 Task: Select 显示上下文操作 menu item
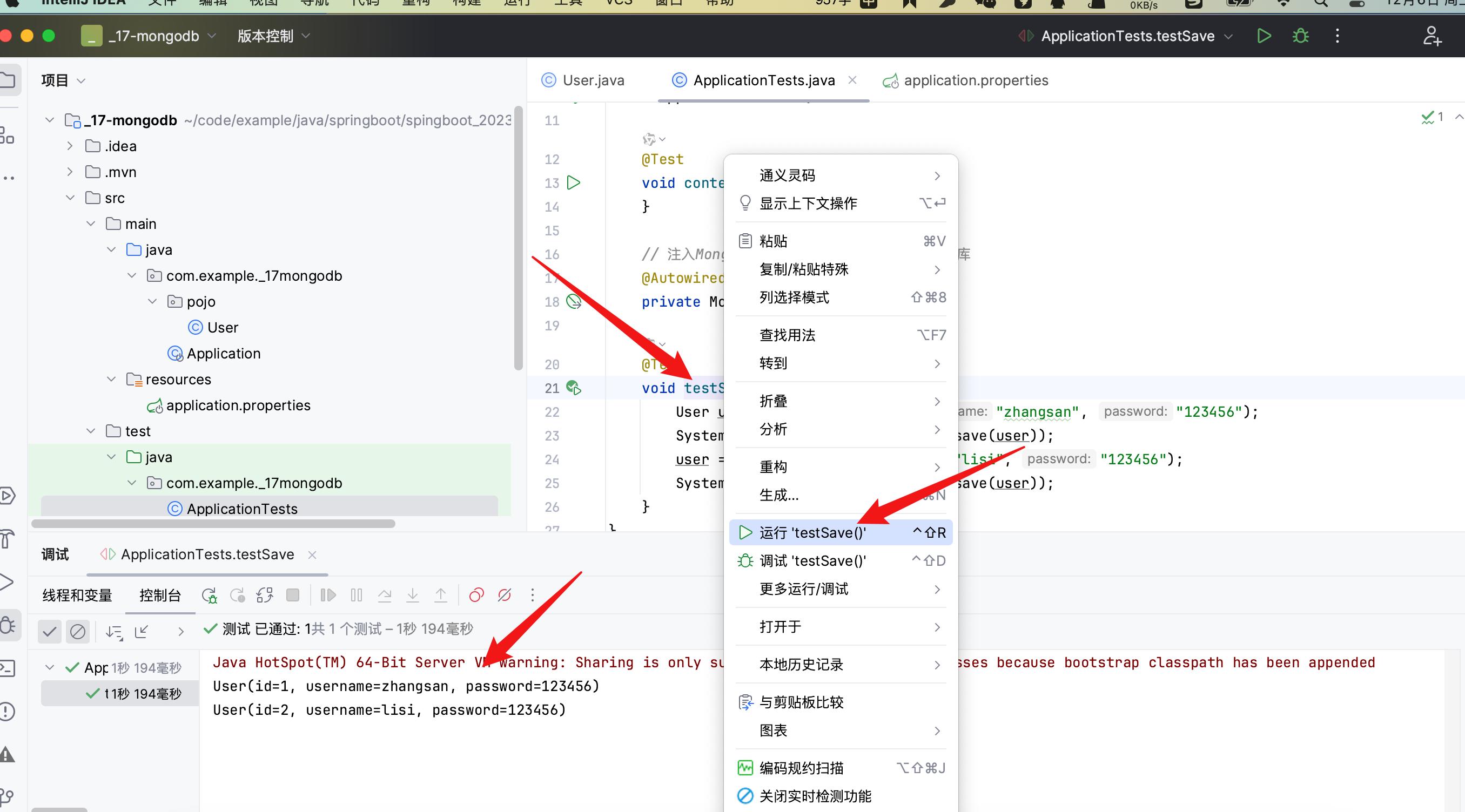[x=841, y=204]
